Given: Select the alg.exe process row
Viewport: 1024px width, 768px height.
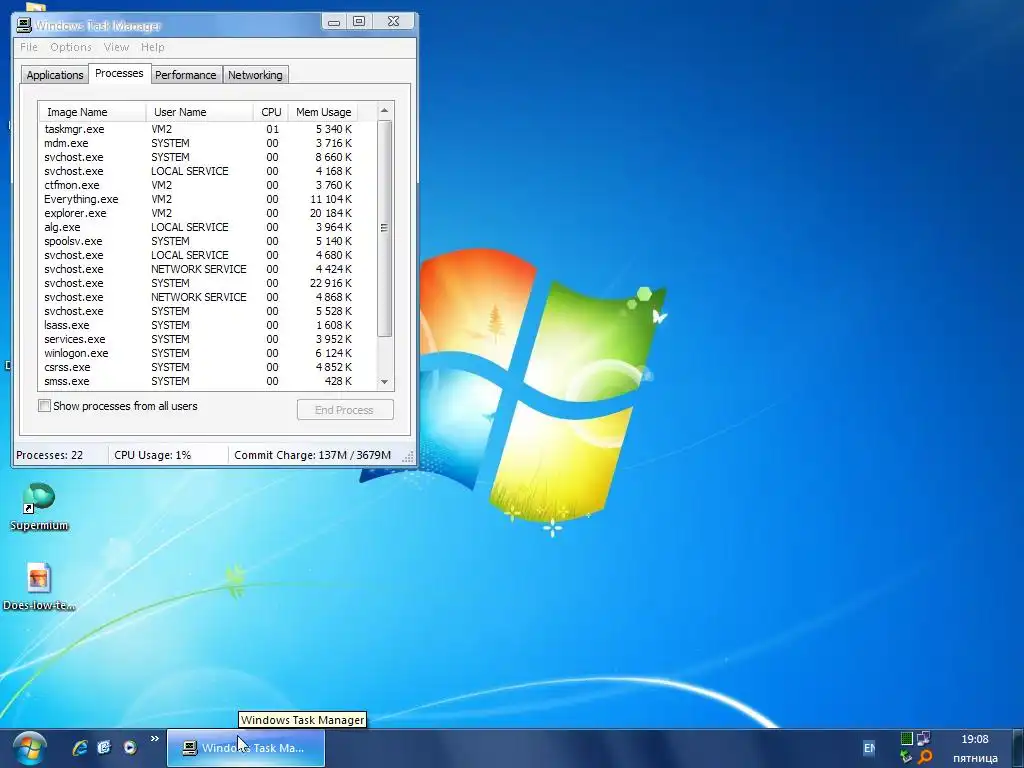Looking at the screenshot, I should (x=198, y=227).
